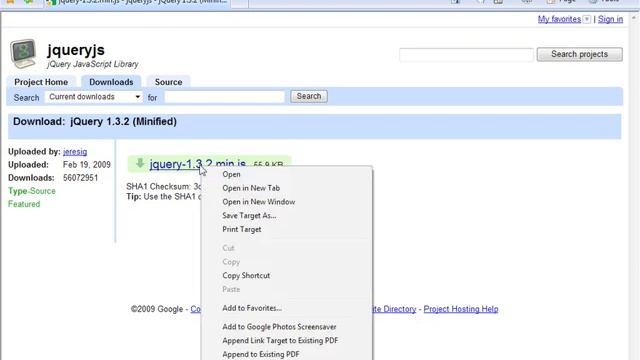Expand the Current downloads combo box
Image resolution: width=640 pixels, height=360 pixels.
tap(93, 97)
